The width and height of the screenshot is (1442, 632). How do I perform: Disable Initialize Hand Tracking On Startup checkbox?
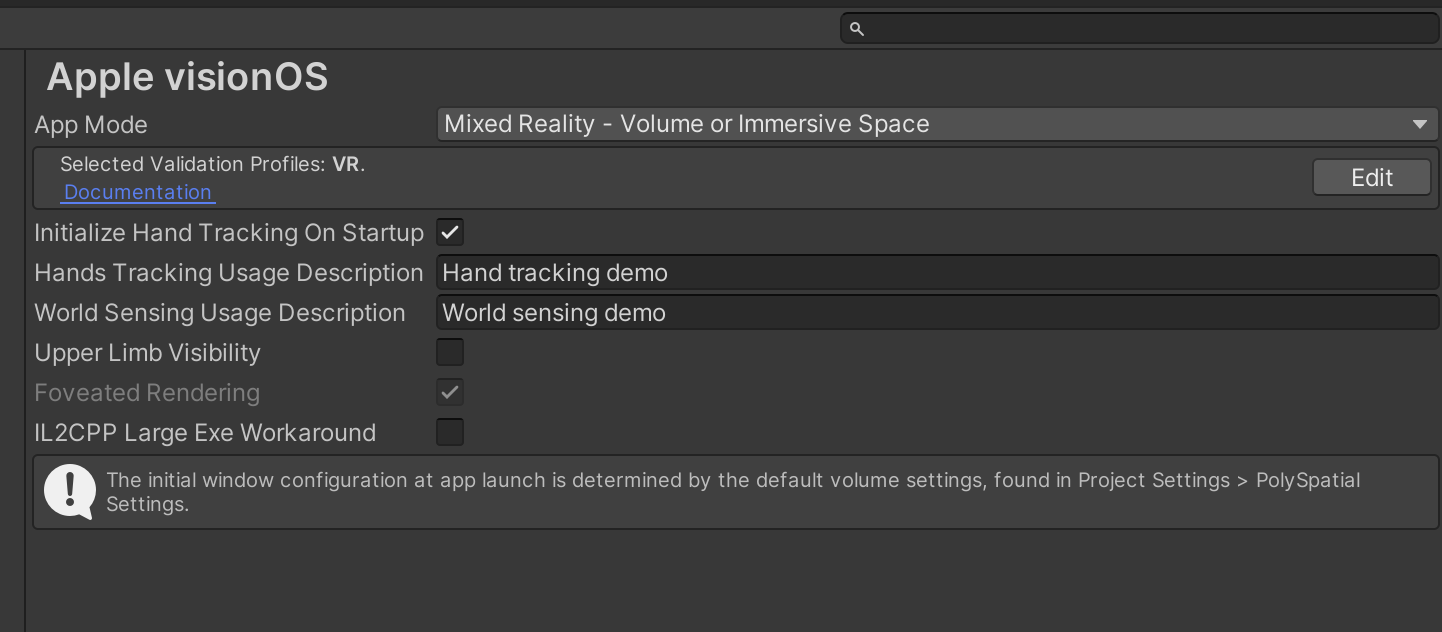coord(450,233)
